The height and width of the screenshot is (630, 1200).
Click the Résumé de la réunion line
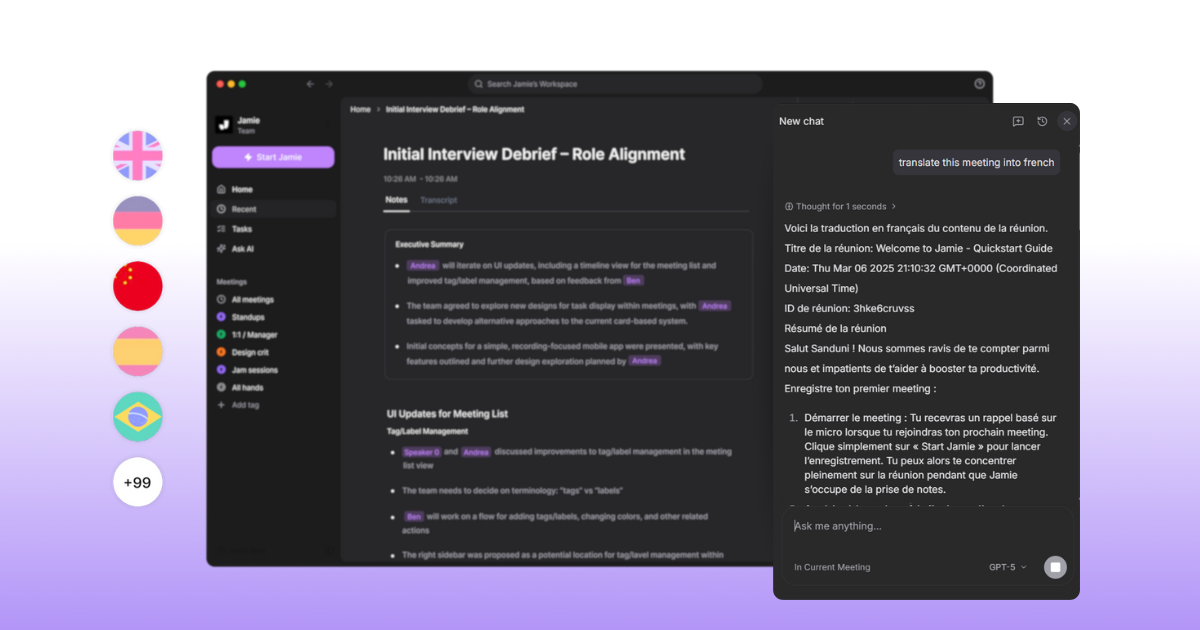835,328
